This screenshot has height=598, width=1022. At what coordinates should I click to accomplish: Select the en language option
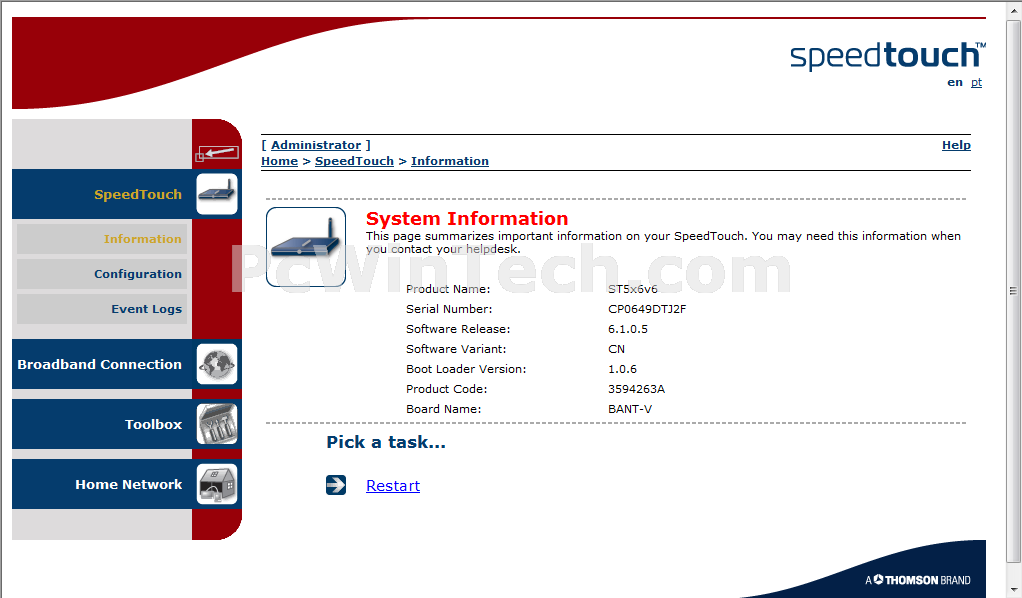(955, 82)
